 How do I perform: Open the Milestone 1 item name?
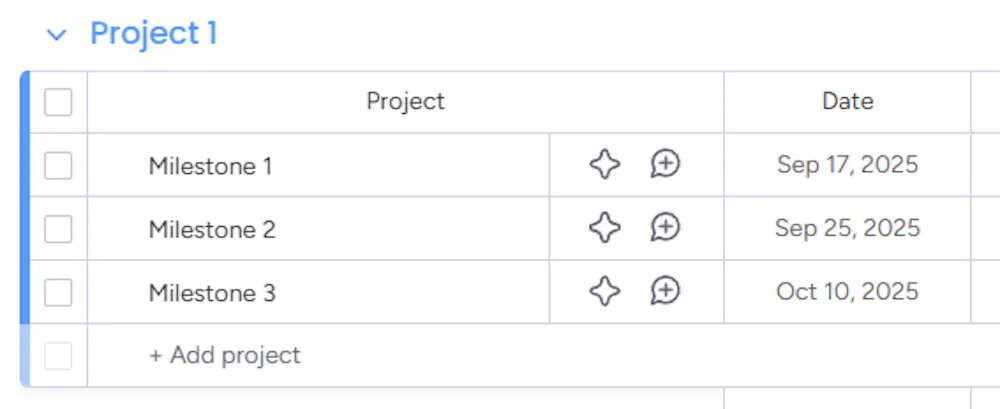[210, 166]
